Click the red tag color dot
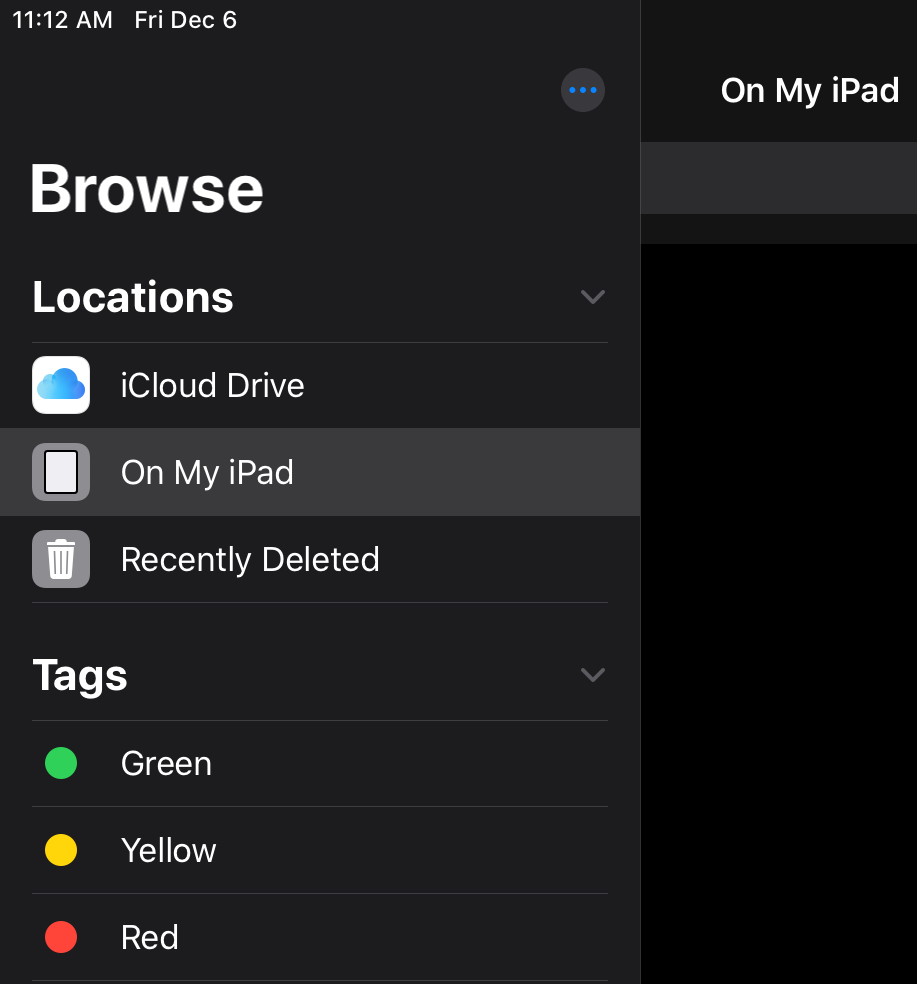The image size is (917, 984). coord(61,937)
